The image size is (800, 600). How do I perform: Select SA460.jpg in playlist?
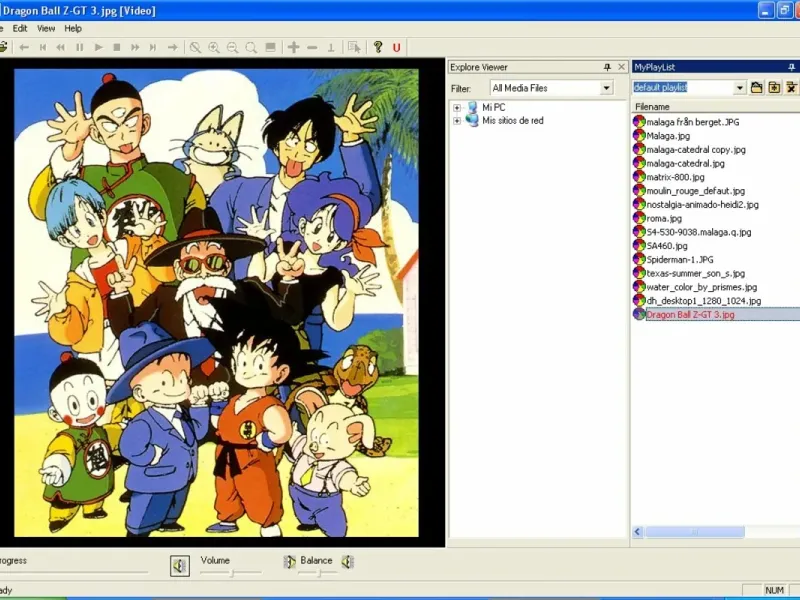tap(667, 246)
